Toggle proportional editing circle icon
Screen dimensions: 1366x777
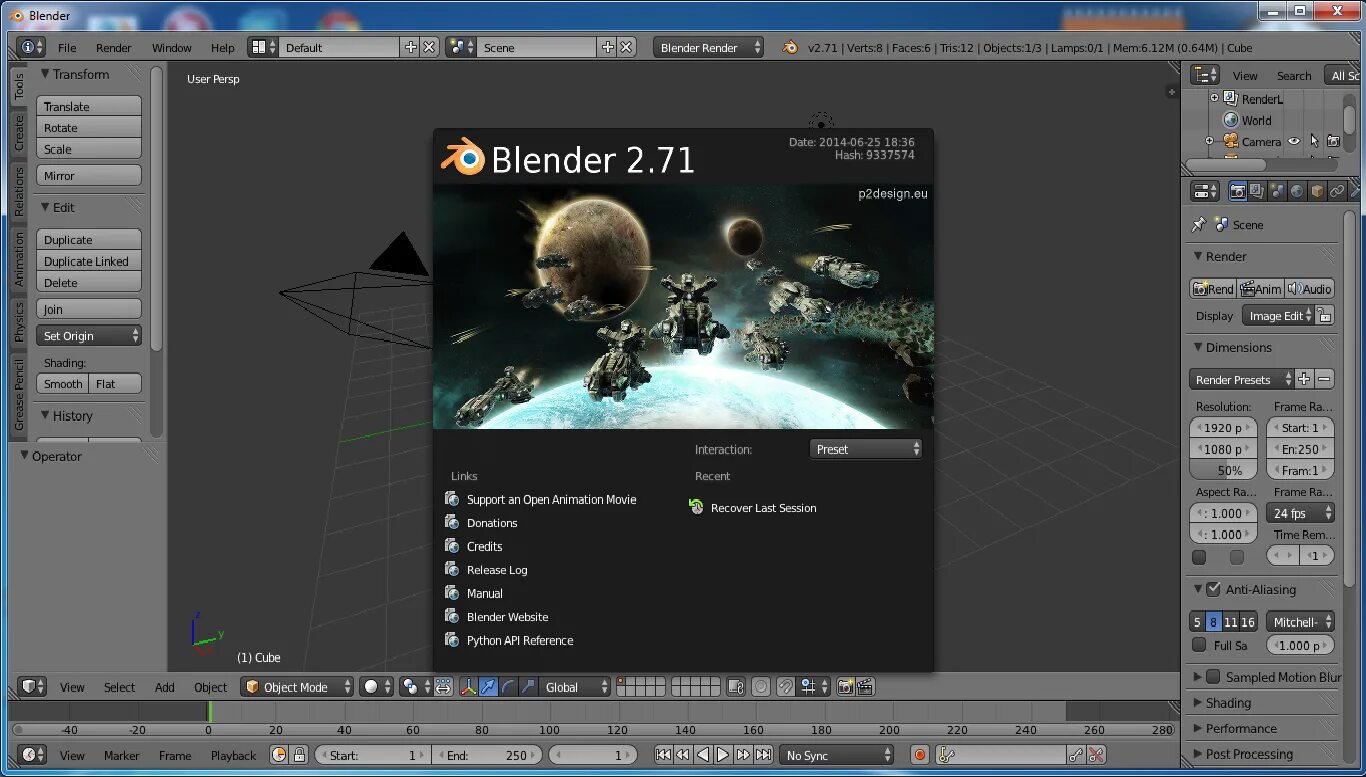pos(761,687)
